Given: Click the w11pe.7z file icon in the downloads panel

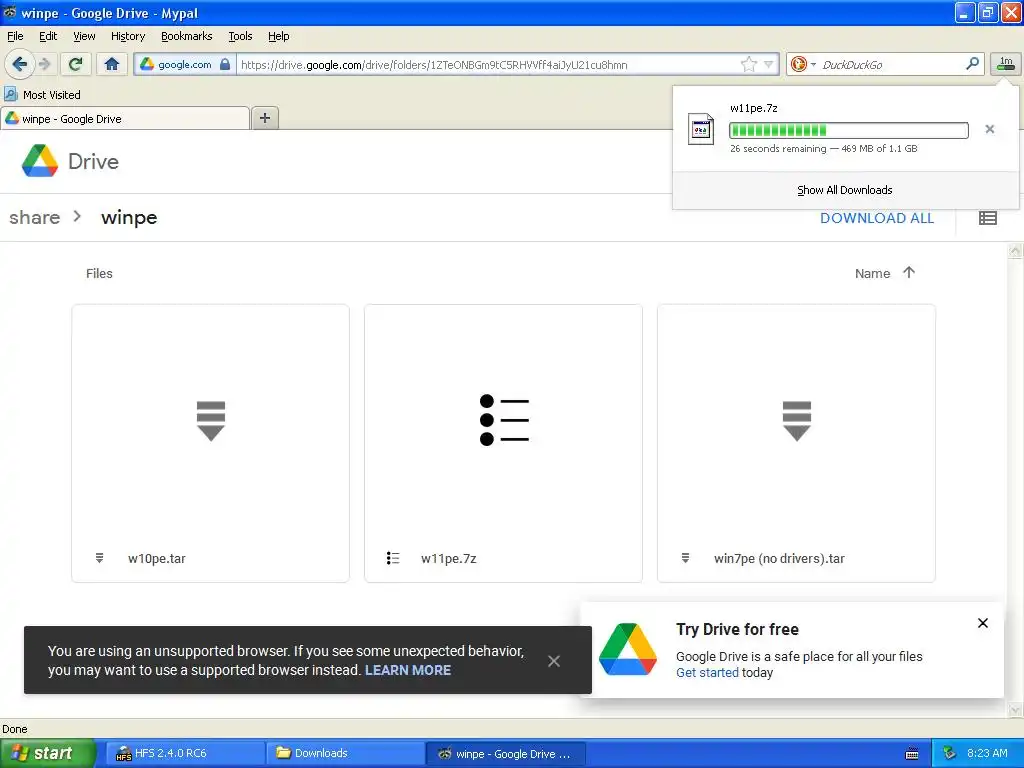Looking at the screenshot, I should click(x=701, y=129).
